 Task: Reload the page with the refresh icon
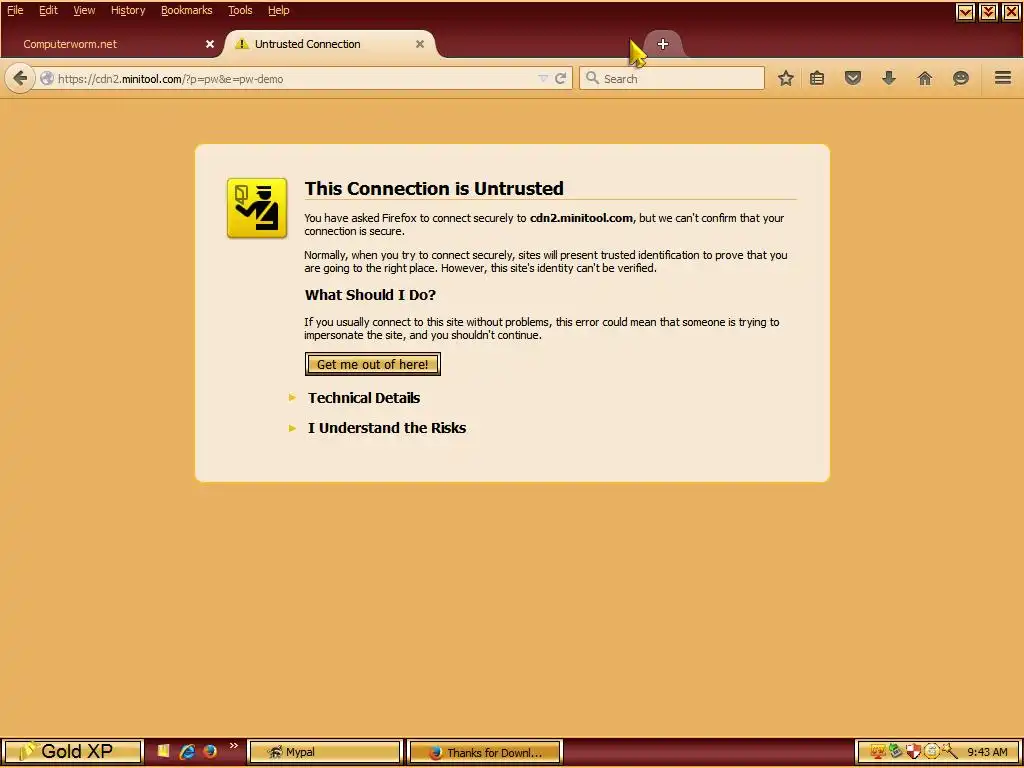tap(560, 78)
